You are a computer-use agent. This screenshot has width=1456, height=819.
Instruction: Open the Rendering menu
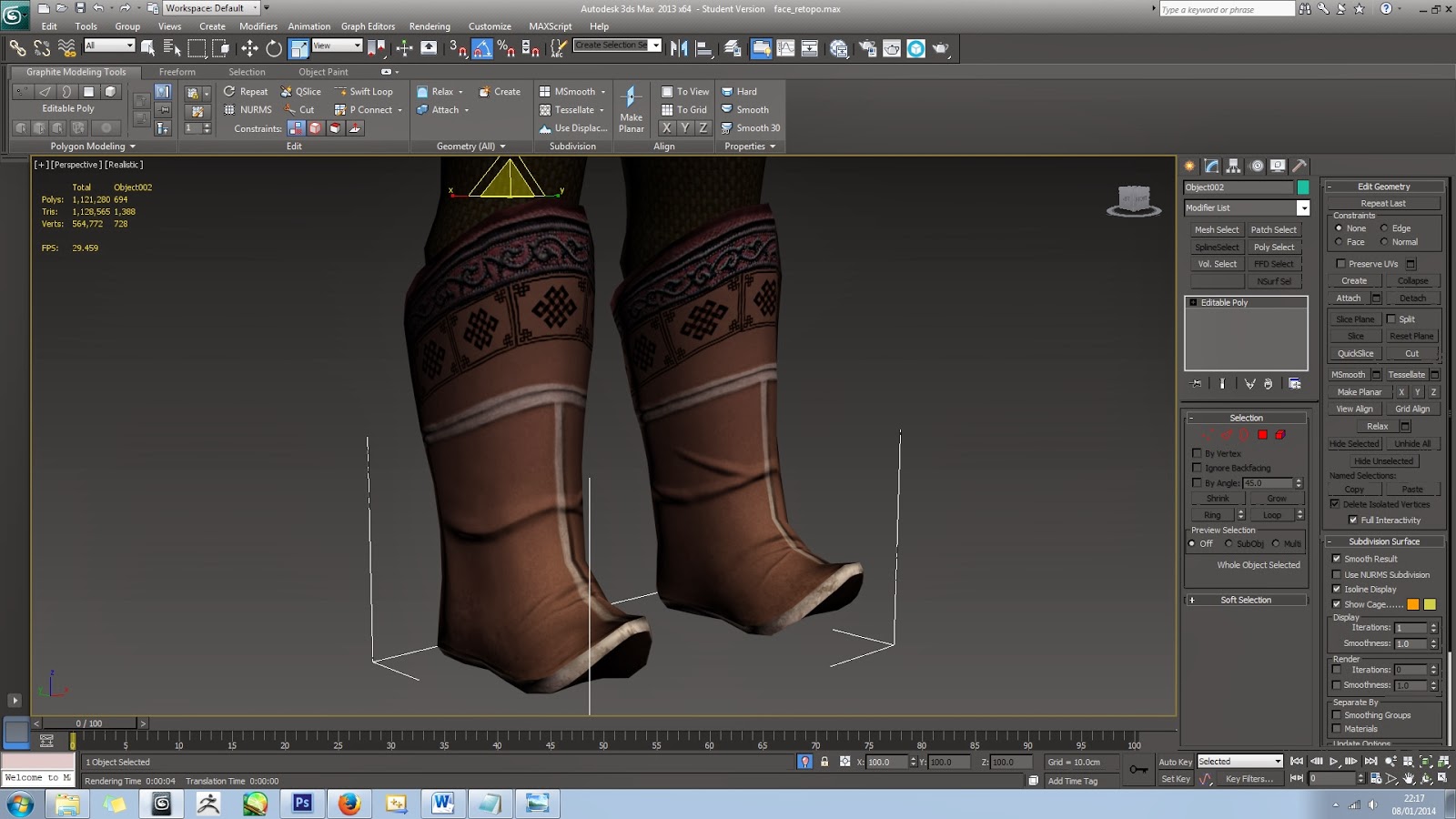(430, 26)
